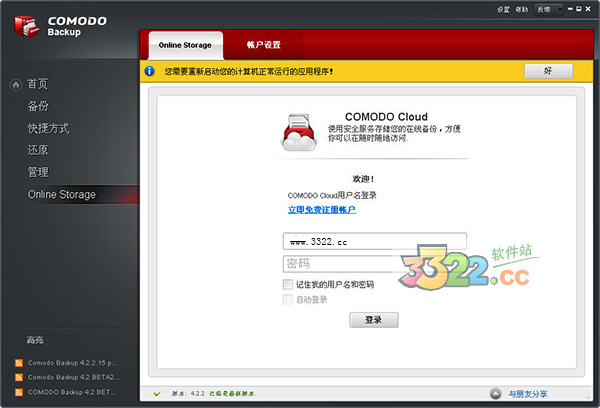600x408 pixels.
Task: Click the 与朋友分享 link
Action: tap(528, 393)
